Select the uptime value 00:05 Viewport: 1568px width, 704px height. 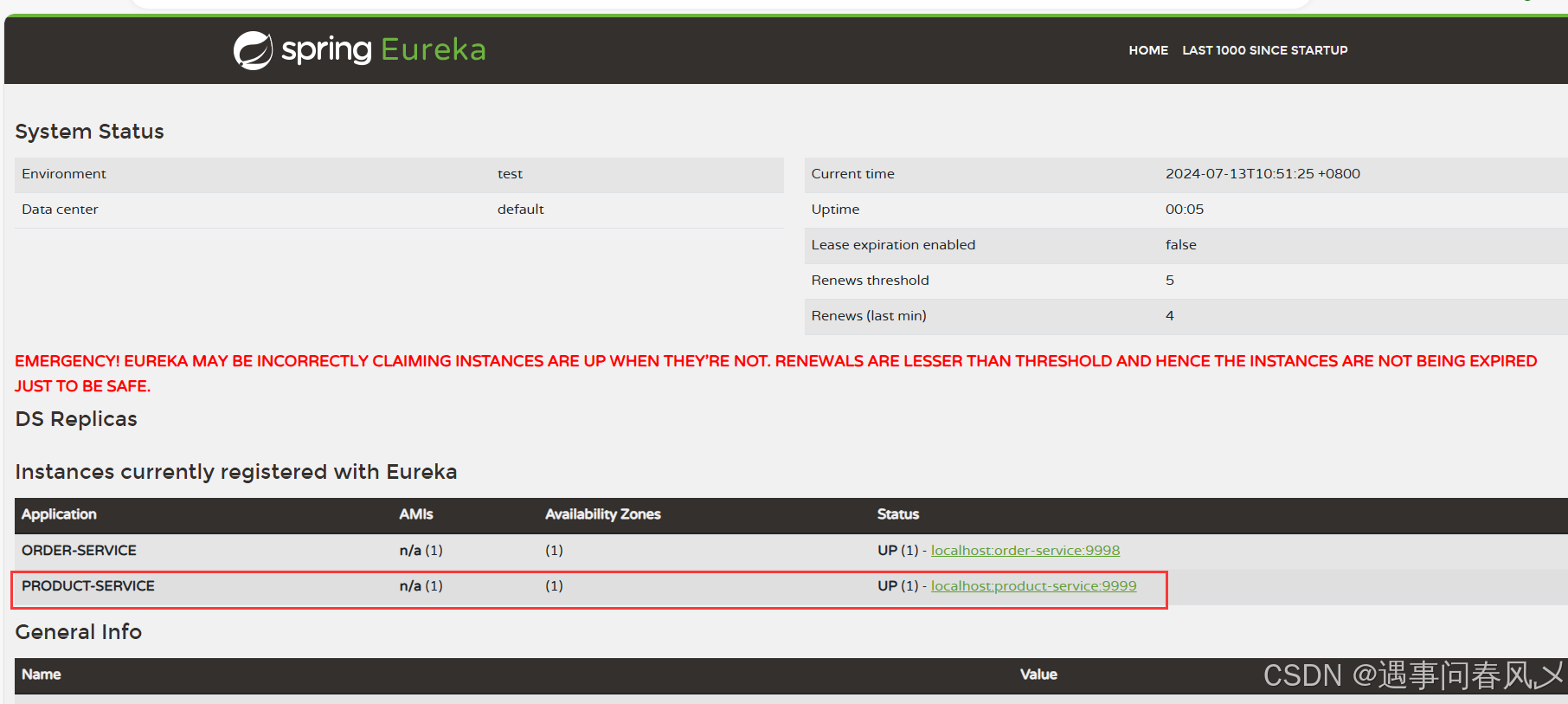(x=1185, y=210)
